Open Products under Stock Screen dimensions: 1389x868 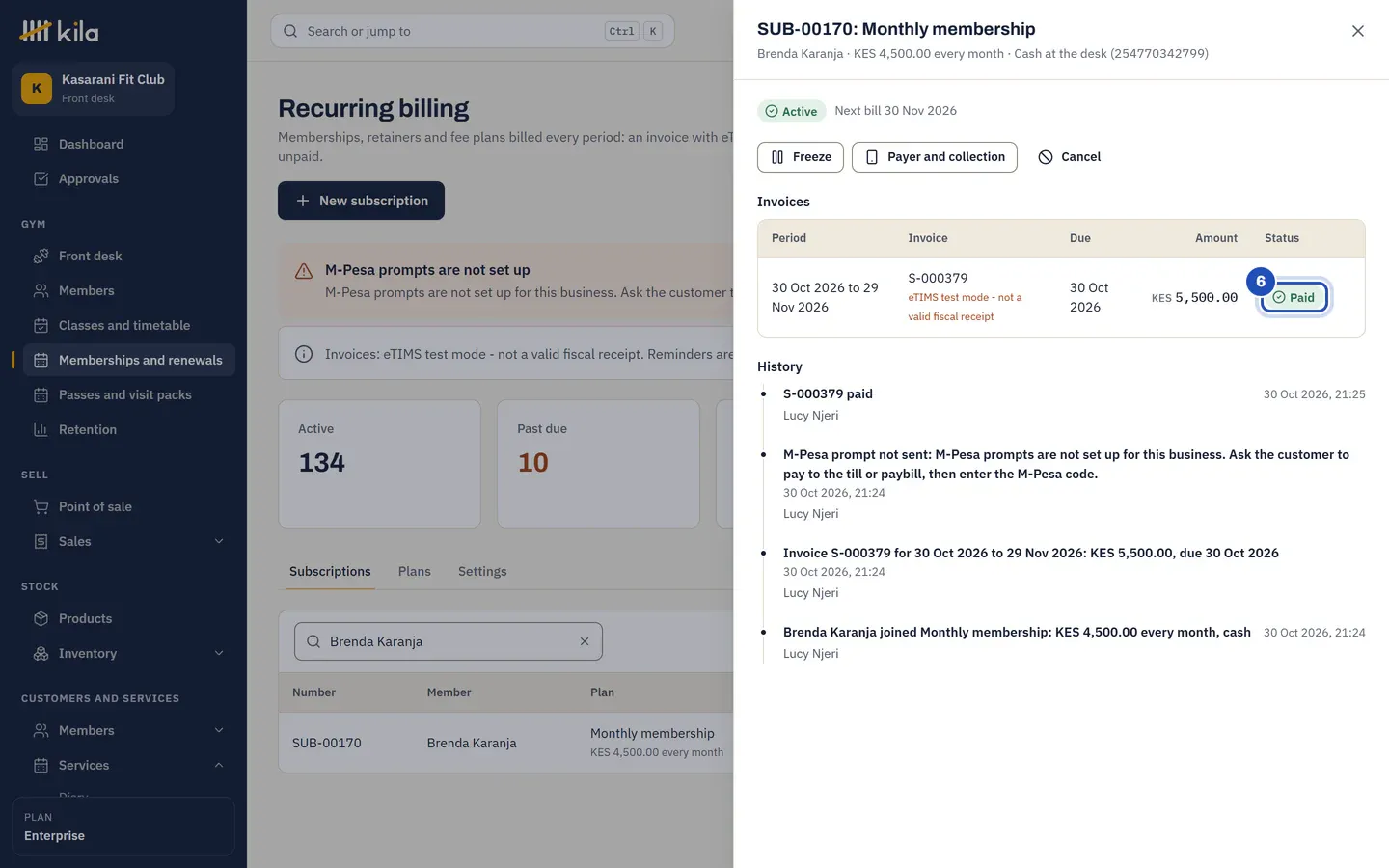128,618
